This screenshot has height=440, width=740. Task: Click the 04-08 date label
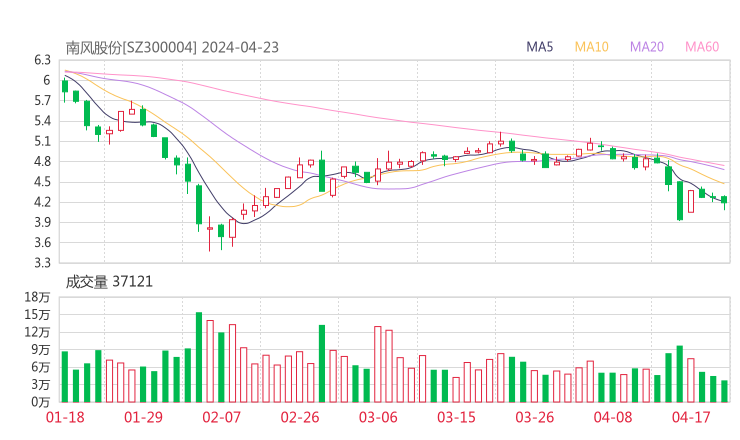click(x=613, y=417)
